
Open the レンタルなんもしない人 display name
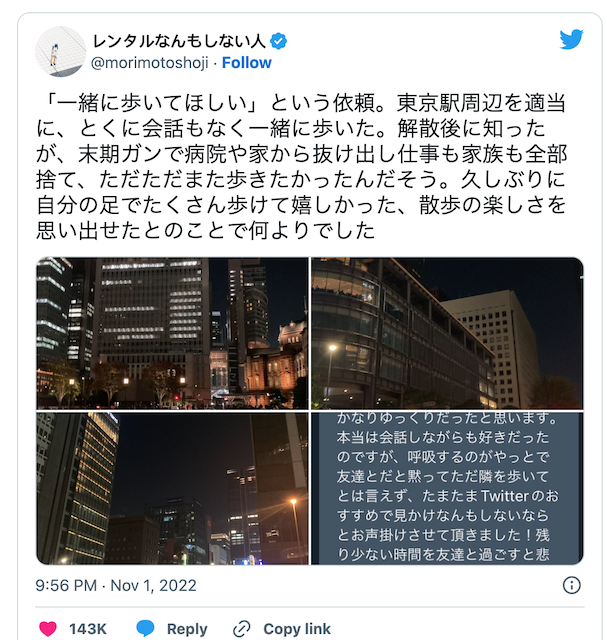(179, 41)
